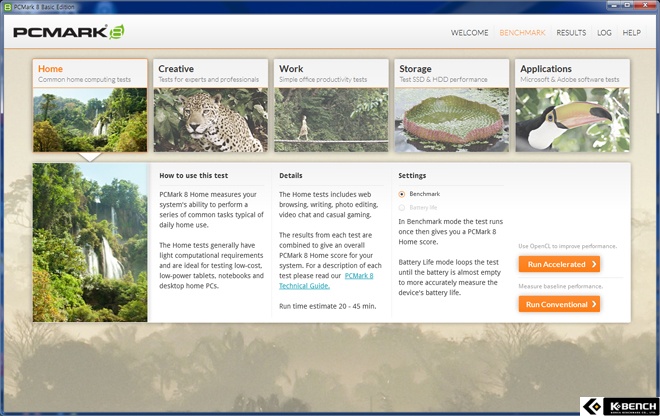The height and width of the screenshot is (416, 660).
Task: Close the PCMark 8 window
Action: click(645, 5)
